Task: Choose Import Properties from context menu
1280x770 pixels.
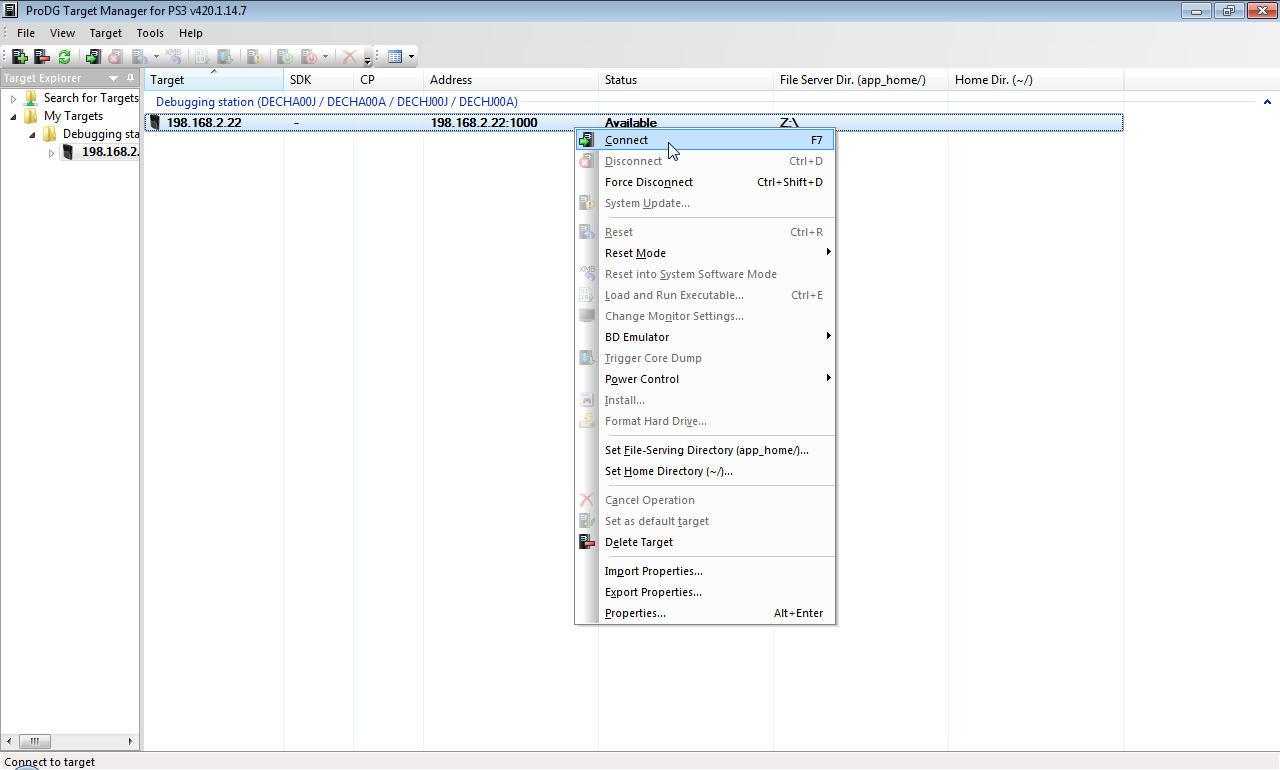Action: coord(705,571)
